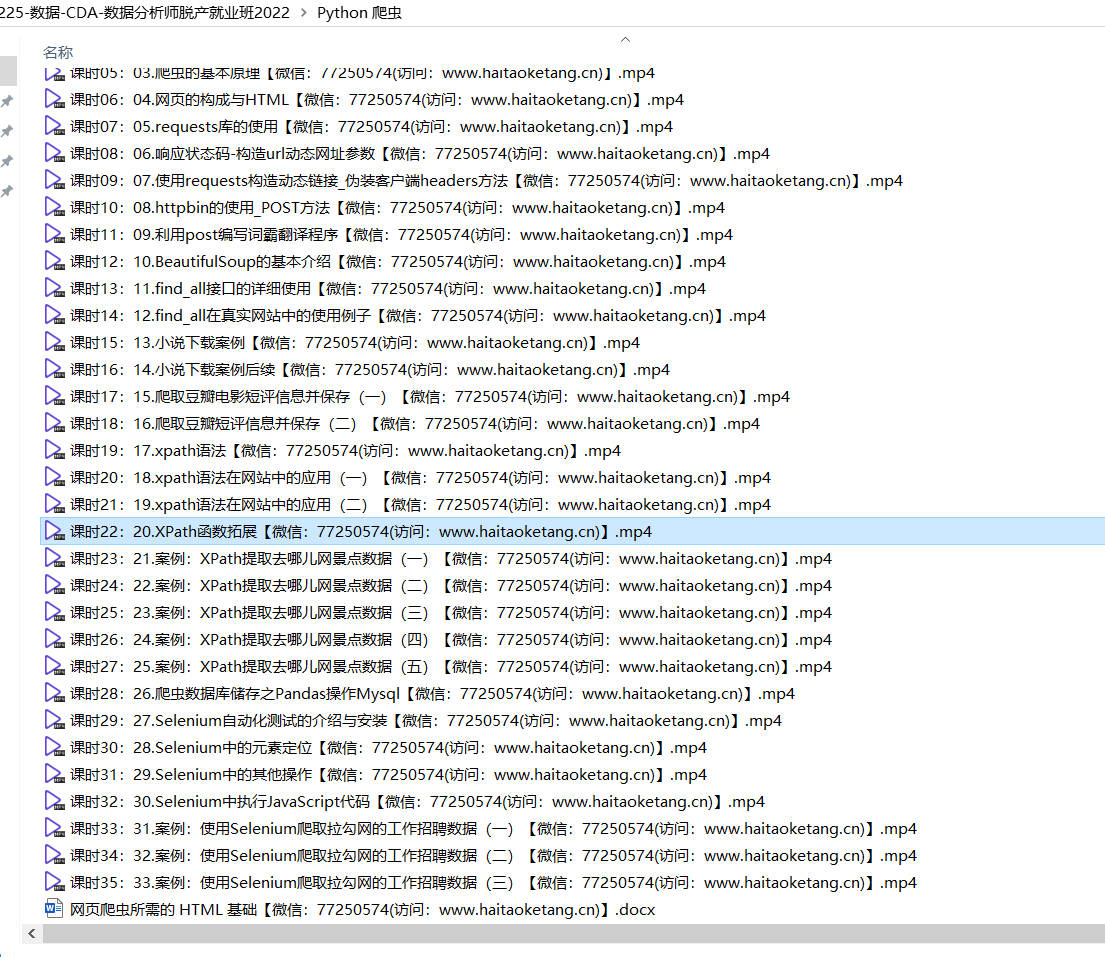Click the horizontal scrollbar track

[x=574, y=934]
